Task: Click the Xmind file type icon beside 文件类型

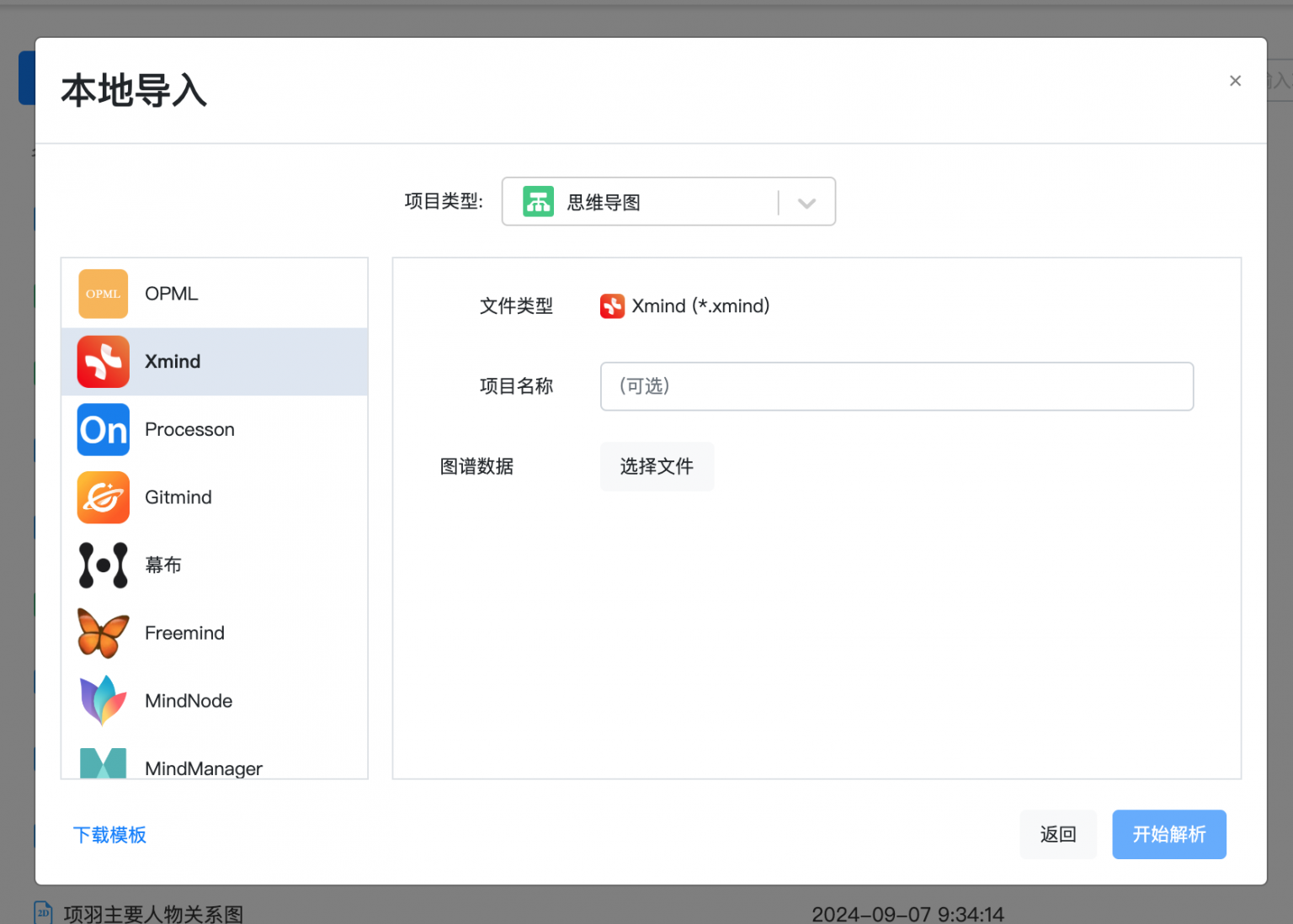Action: click(612, 305)
